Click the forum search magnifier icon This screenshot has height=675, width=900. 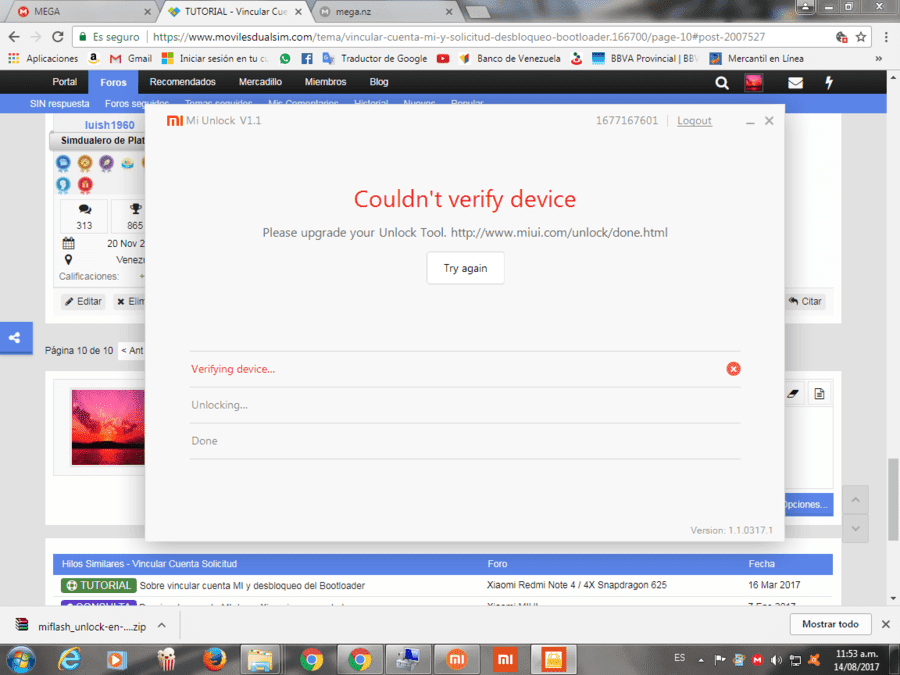tap(722, 83)
